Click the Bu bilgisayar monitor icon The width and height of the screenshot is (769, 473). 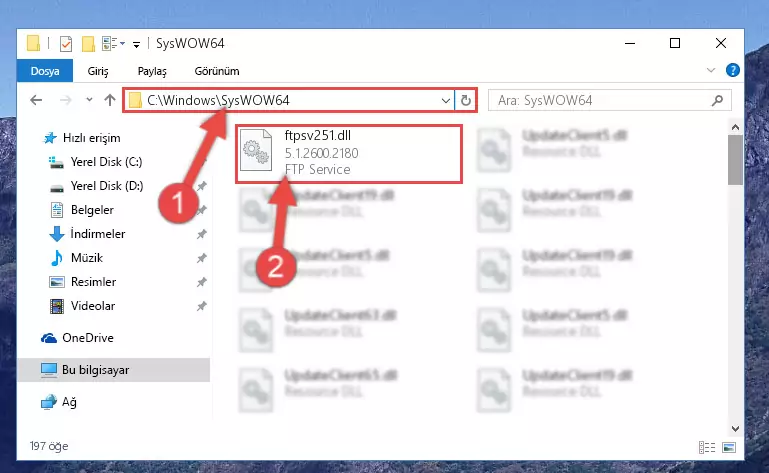[x=49, y=370]
